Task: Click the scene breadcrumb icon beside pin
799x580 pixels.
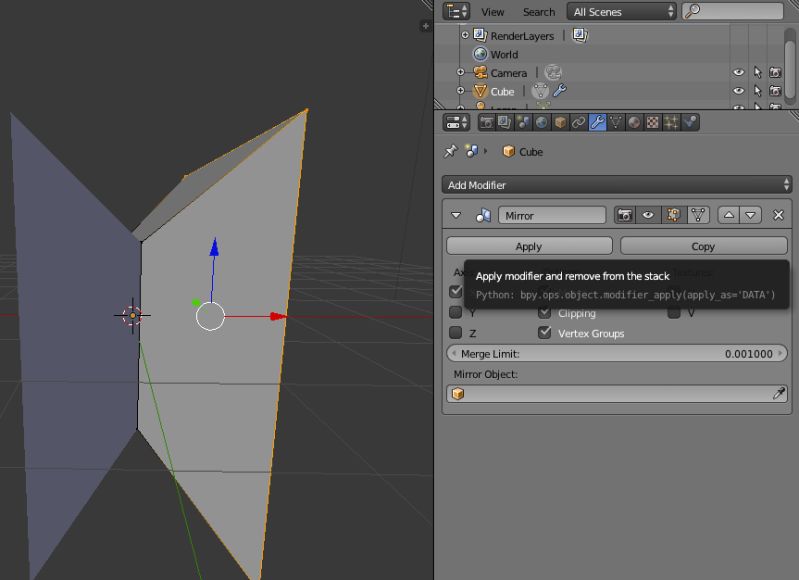Action: click(x=471, y=151)
